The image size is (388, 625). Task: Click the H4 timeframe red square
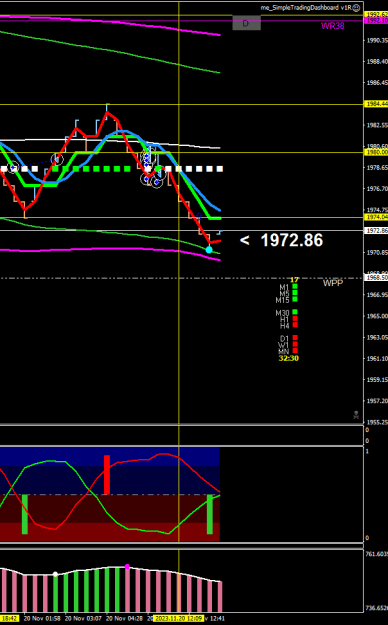coord(295,324)
